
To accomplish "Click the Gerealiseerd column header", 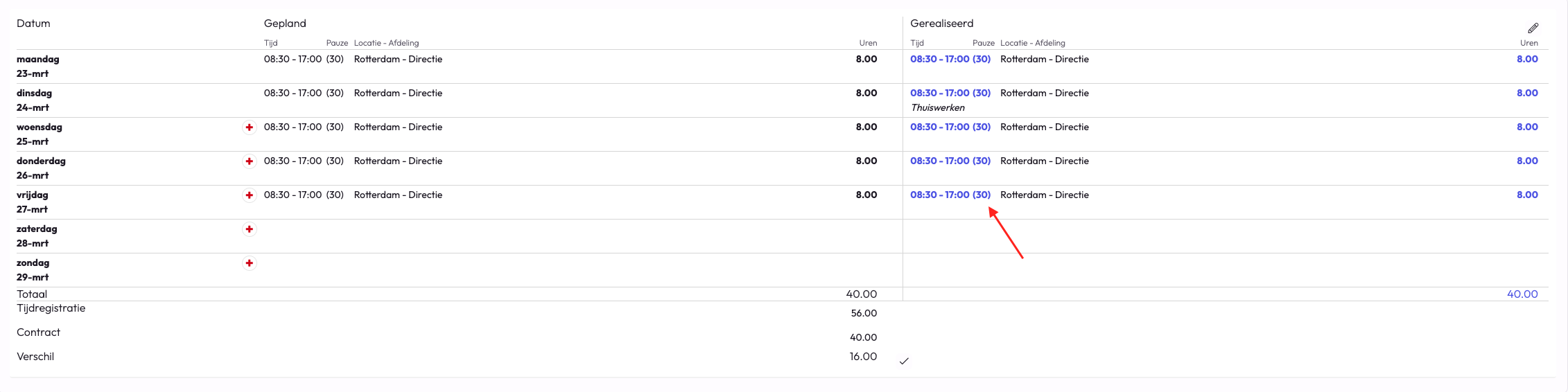I will [x=941, y=24].
